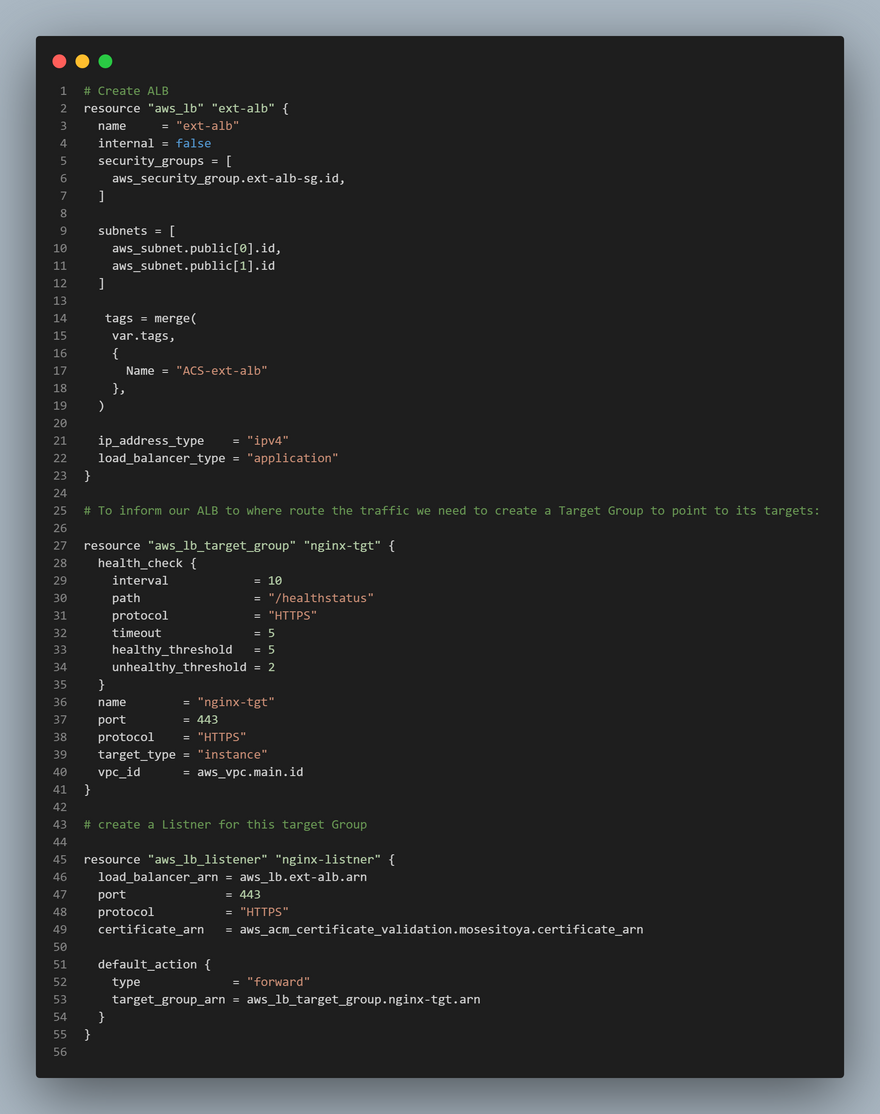
Task: Click the unhealthy_threshold attribute name
Action: [178, 668]
